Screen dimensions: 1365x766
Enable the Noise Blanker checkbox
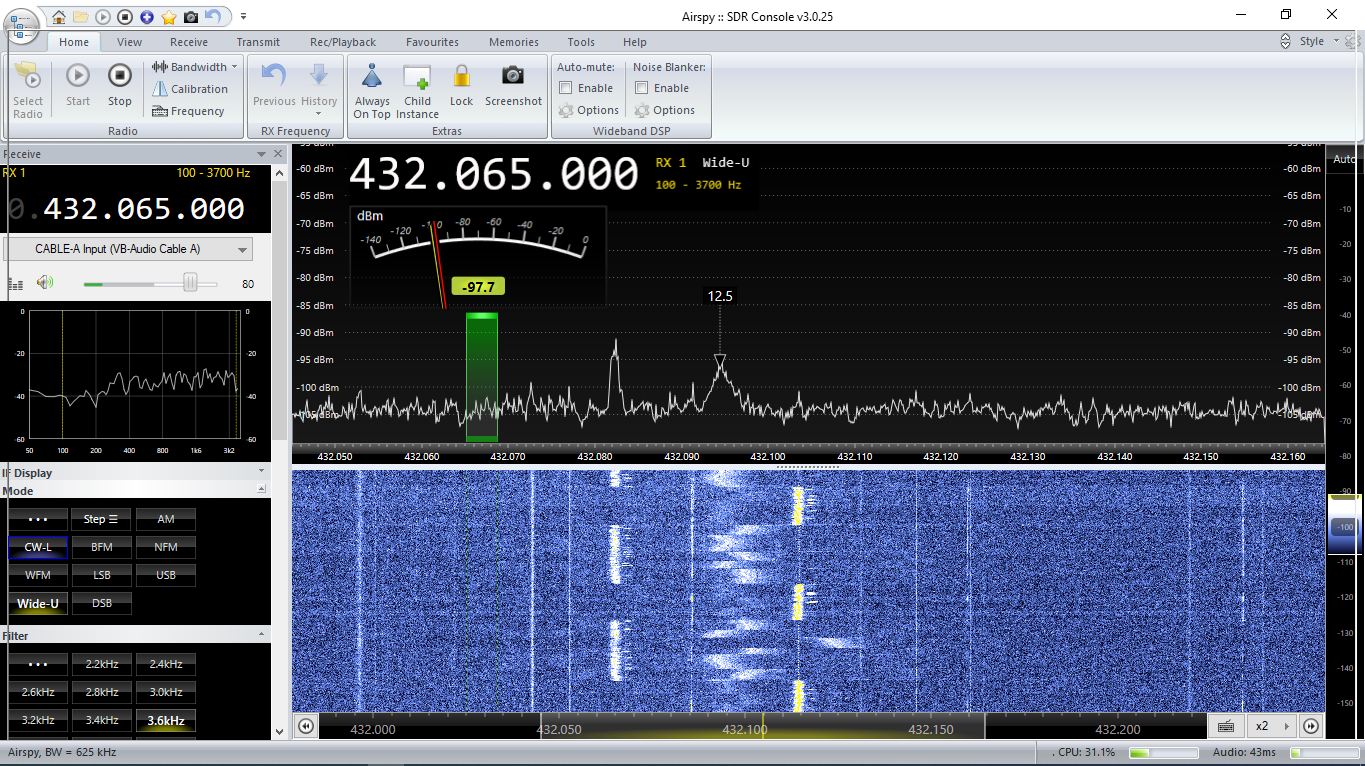[642, 88]
